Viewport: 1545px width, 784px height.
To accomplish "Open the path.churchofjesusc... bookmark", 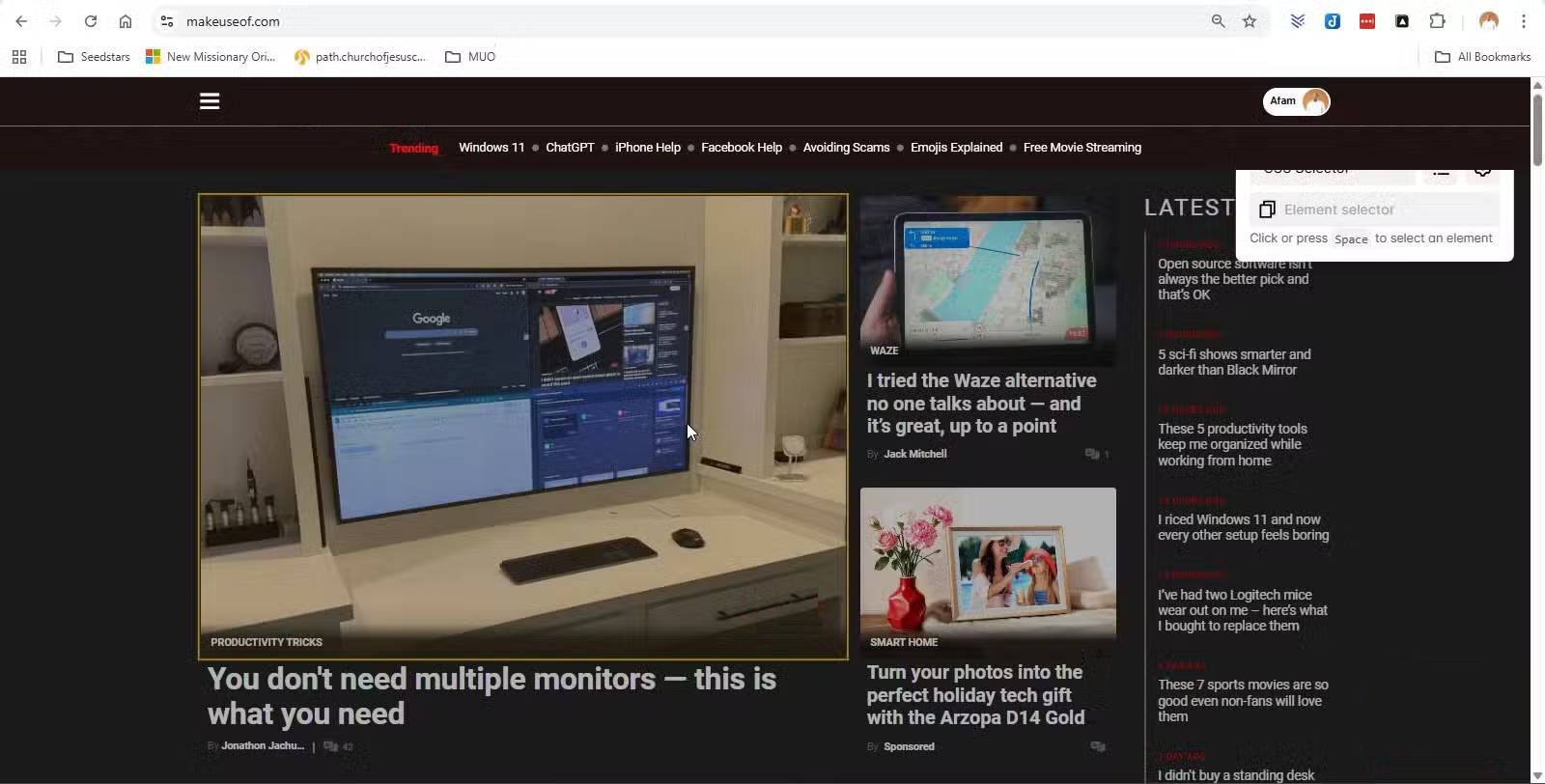I will [360, 57].
